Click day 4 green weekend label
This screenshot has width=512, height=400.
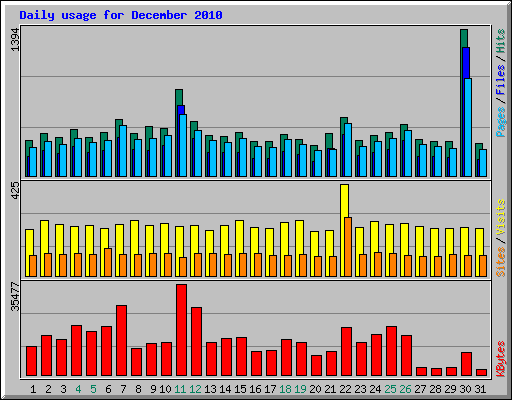[78, 389]
